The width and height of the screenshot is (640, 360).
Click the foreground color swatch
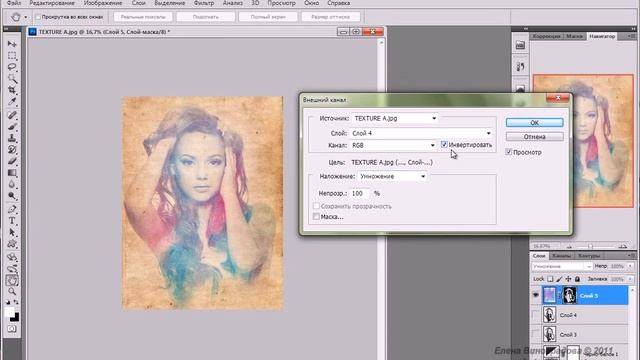tap(9, 312)
